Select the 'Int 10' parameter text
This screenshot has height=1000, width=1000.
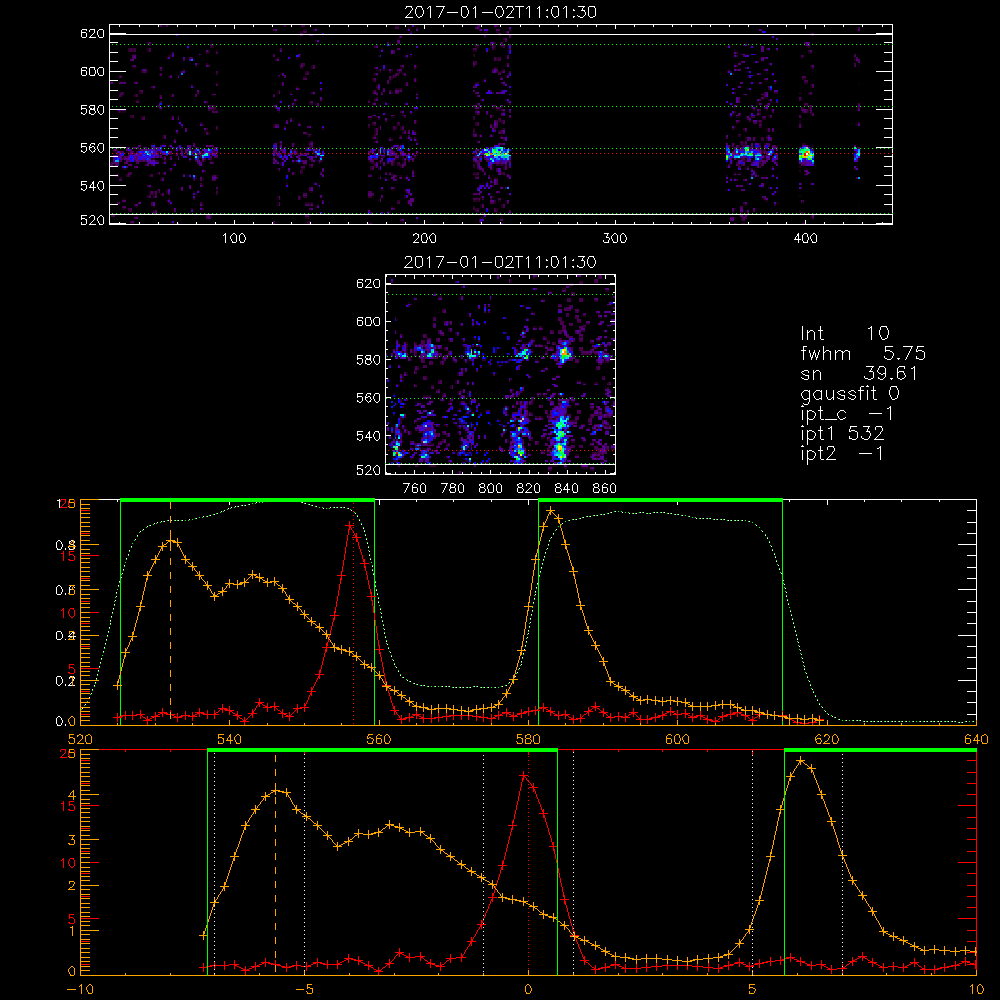tap(845, 333)
